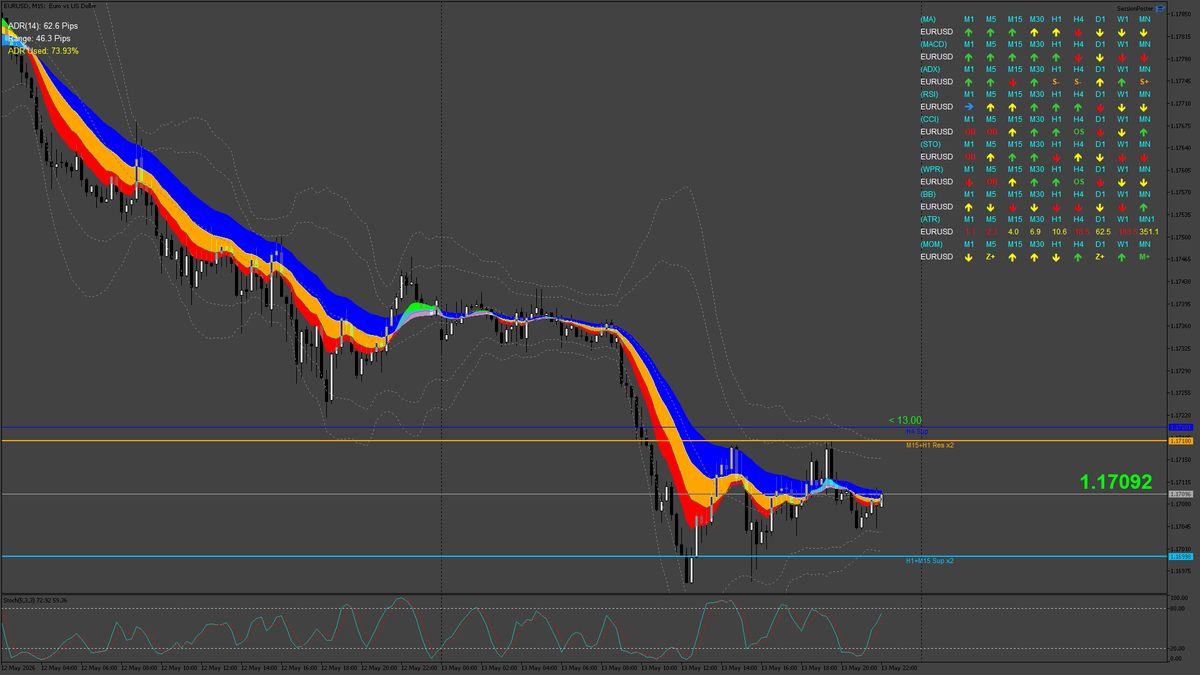Screen dimensions: 1200x675
Task: Click the BB row M15 red down arrow
Action: coord(1013,206)
